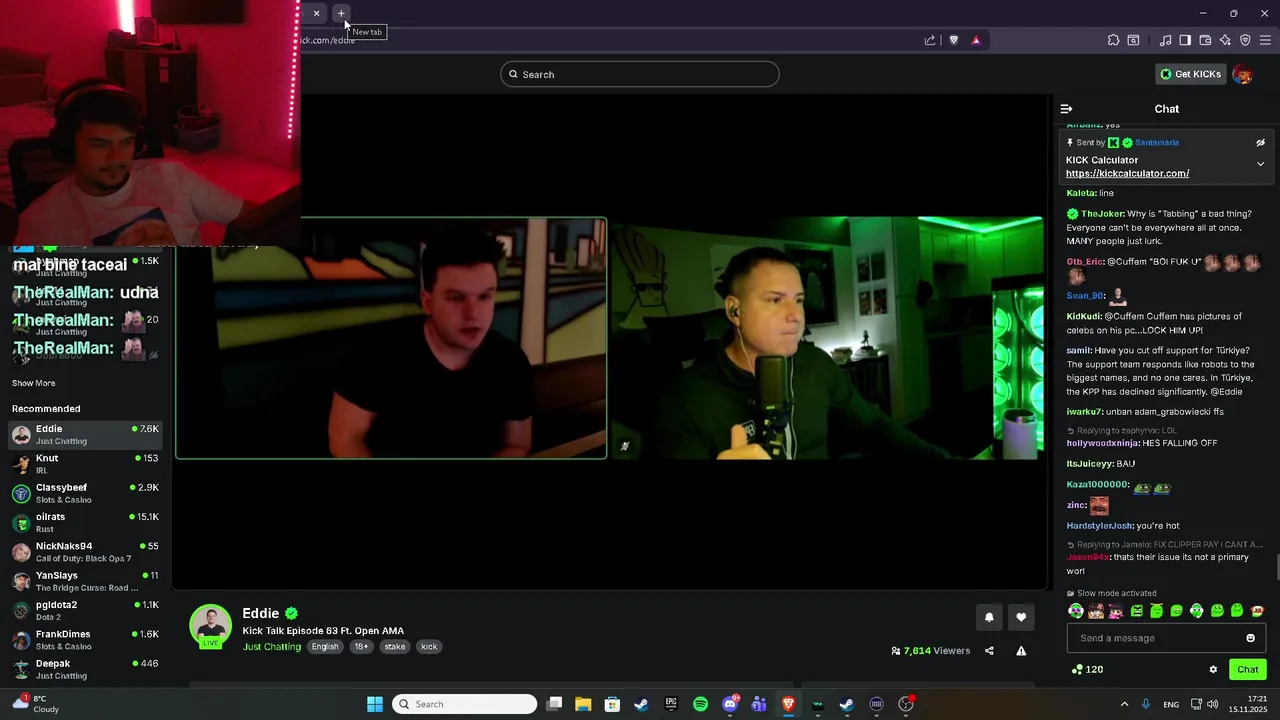Select the English tag
The height and width of the screenshot is (720, 1280).
click(x=325, y=647)
